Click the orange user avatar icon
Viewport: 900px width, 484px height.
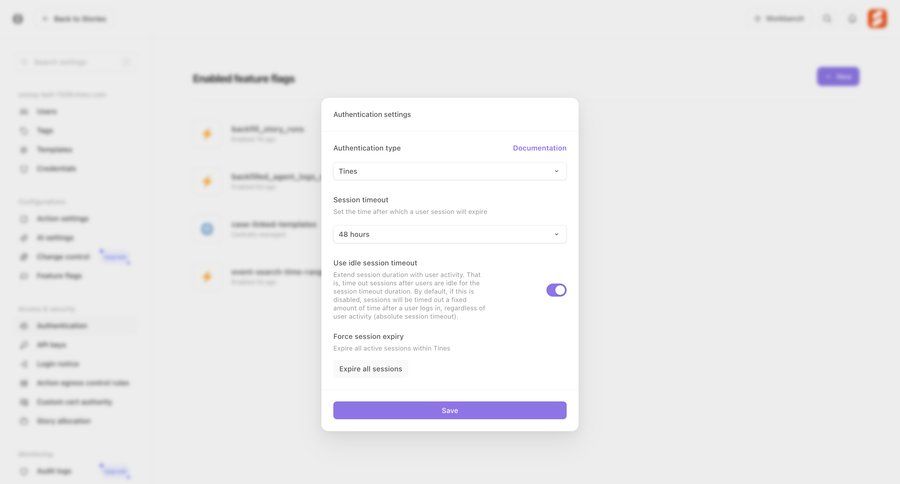coord(877,18)
